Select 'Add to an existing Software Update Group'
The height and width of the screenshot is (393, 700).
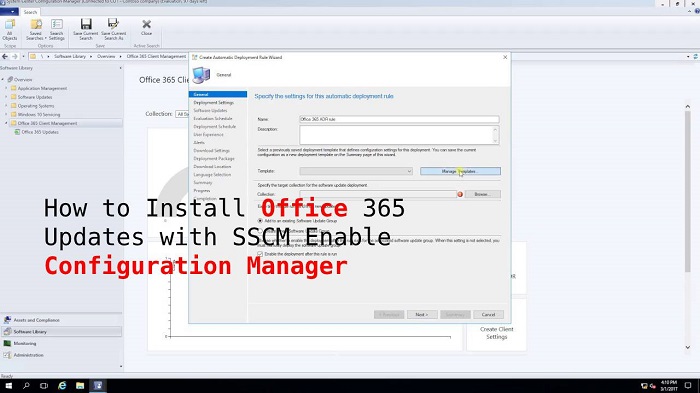(x=260, y=221)
